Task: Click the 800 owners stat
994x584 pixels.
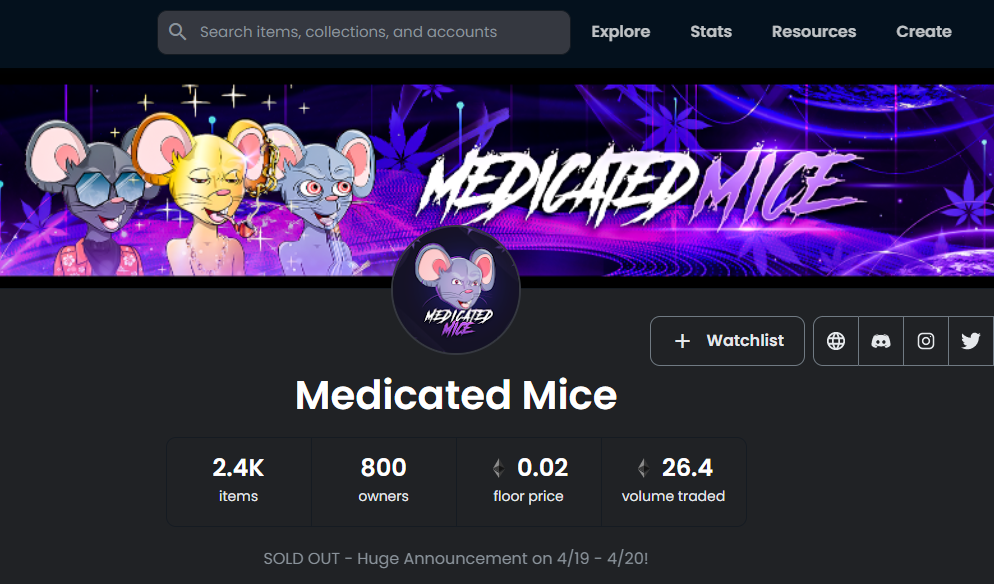Action: [x=383, y=480]
